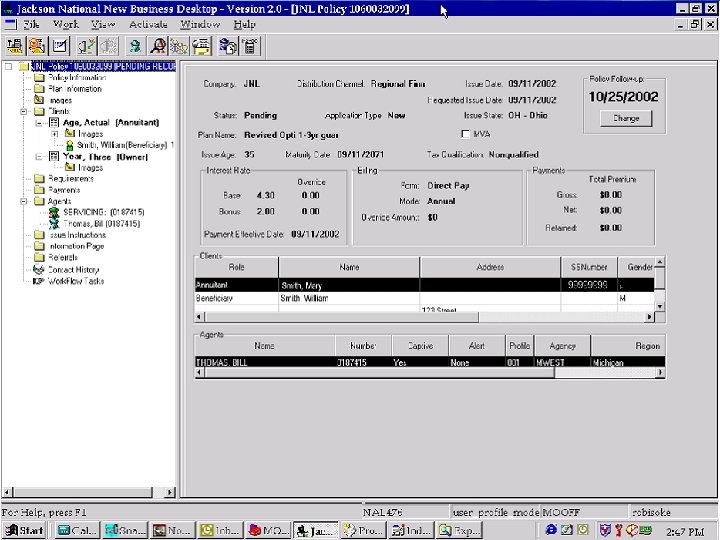This screenshot has height=540, width=720.
Task: Collapse the Year, Three owner node
Action: [39, 156]
